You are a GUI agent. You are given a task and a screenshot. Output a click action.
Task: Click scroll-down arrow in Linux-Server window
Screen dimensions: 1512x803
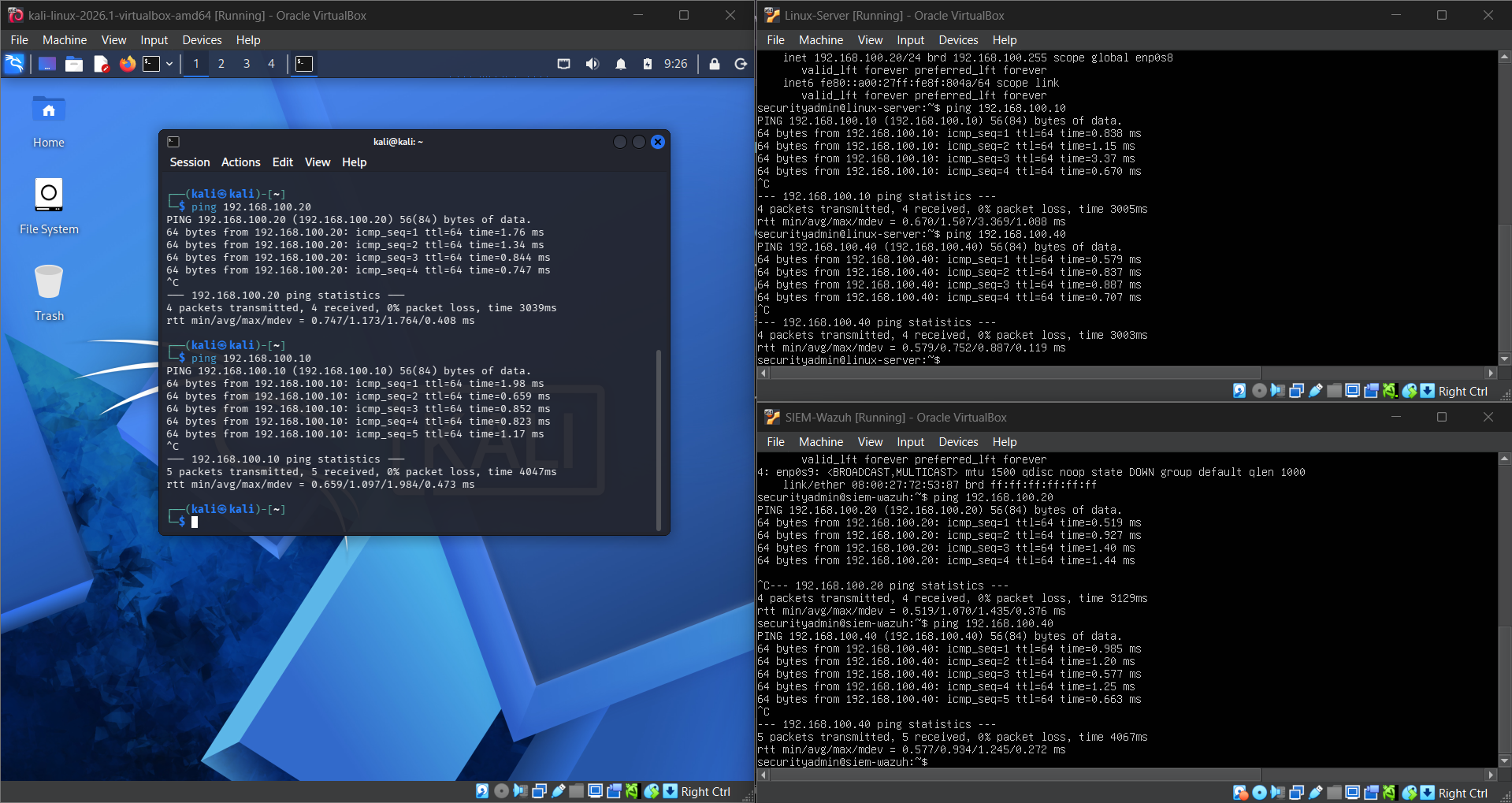tap(1505, 359)
